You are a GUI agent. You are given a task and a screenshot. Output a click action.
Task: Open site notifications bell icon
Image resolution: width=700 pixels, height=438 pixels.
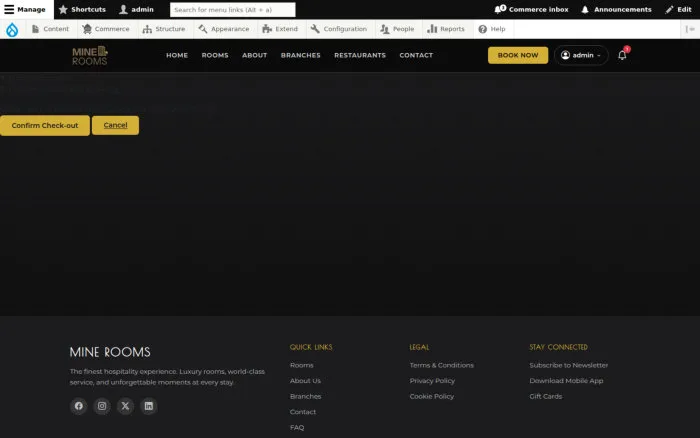point(622,55)
